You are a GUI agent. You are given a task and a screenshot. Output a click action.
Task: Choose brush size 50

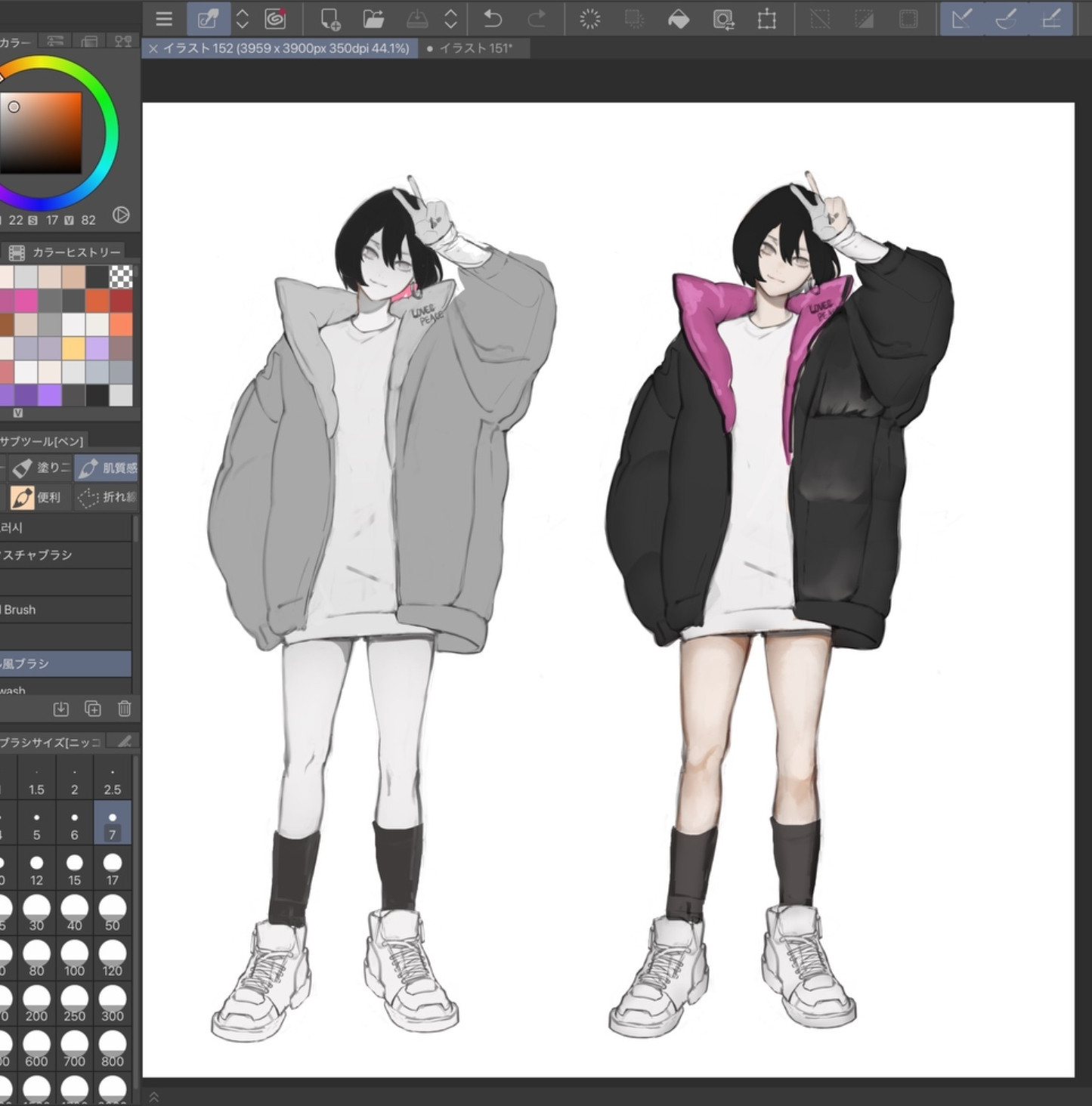(113, 914)
